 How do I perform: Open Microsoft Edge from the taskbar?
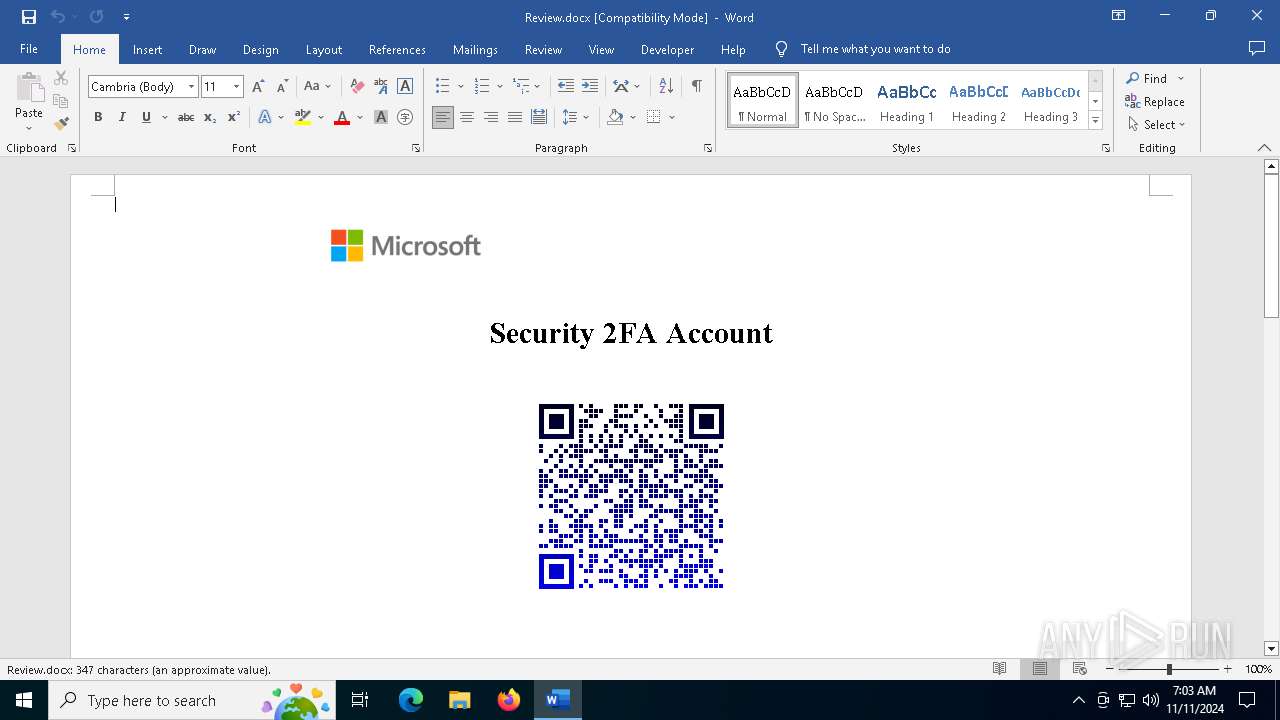[411, 700]
